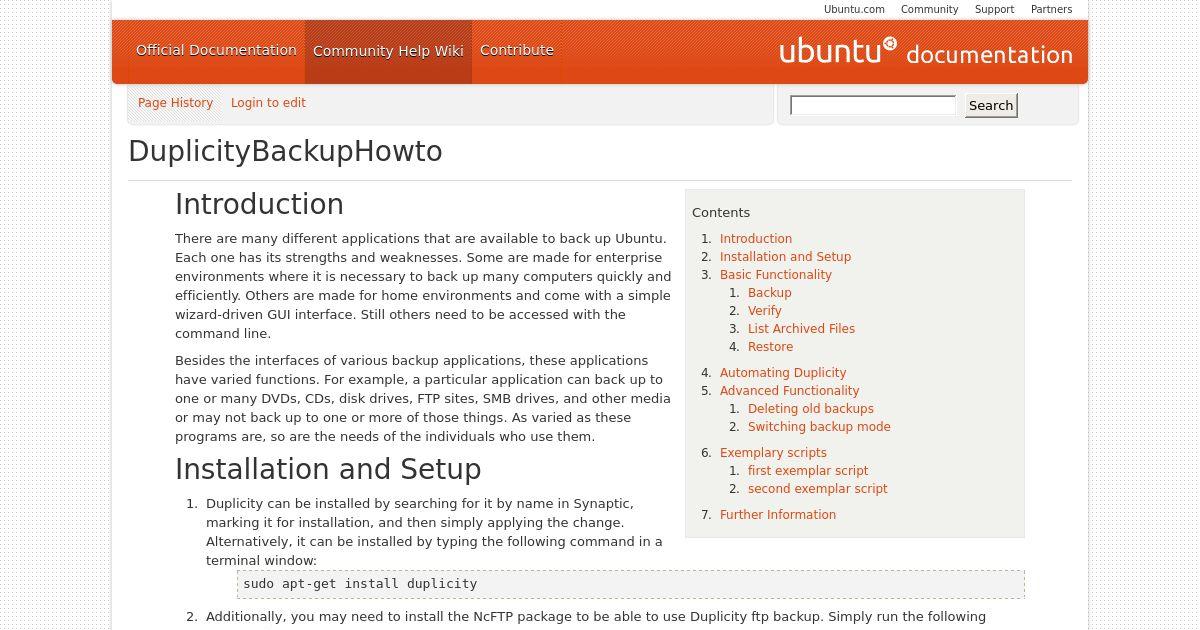
Task: Jump to Installation and Setup in Contents
Action: (785, 257)
